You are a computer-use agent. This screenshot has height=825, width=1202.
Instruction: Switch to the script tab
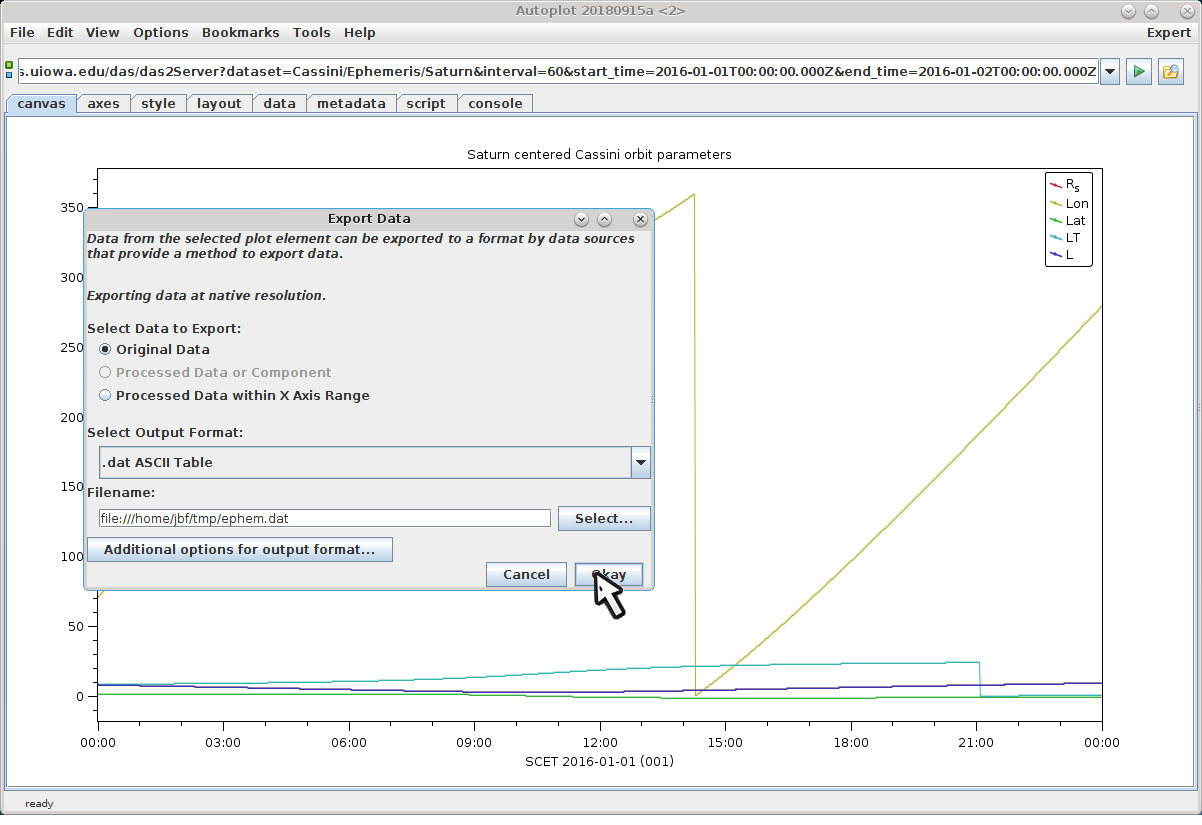(x=426, y=104)
